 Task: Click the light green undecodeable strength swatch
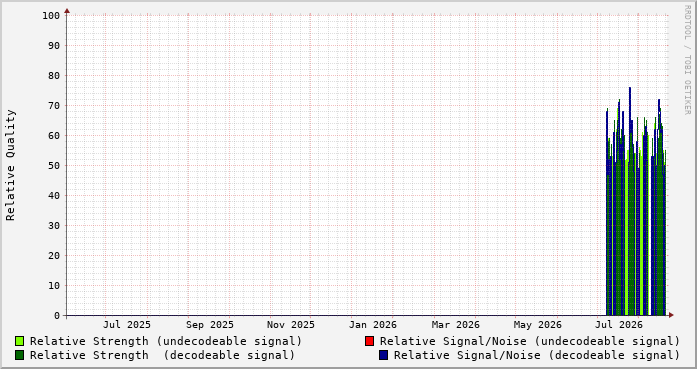(x=20, y=341)
